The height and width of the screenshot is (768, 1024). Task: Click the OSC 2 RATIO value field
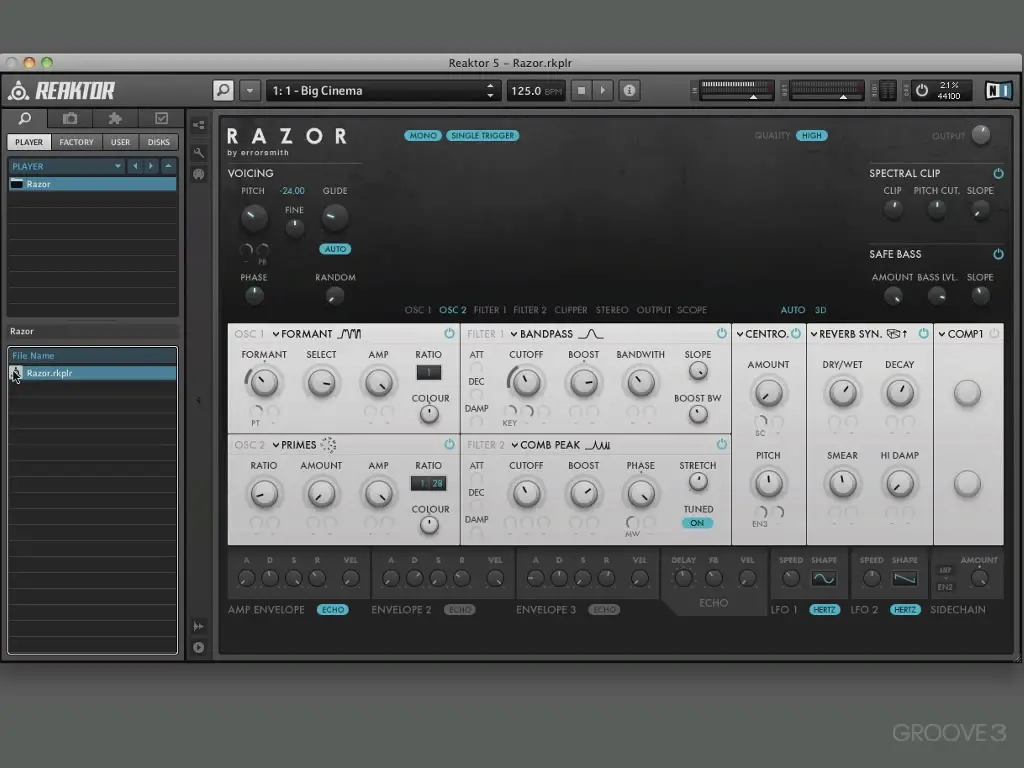coord(428,483)
